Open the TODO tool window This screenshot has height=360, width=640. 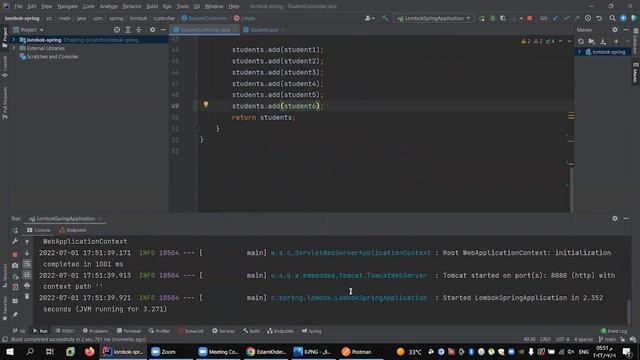coord(65,331)
